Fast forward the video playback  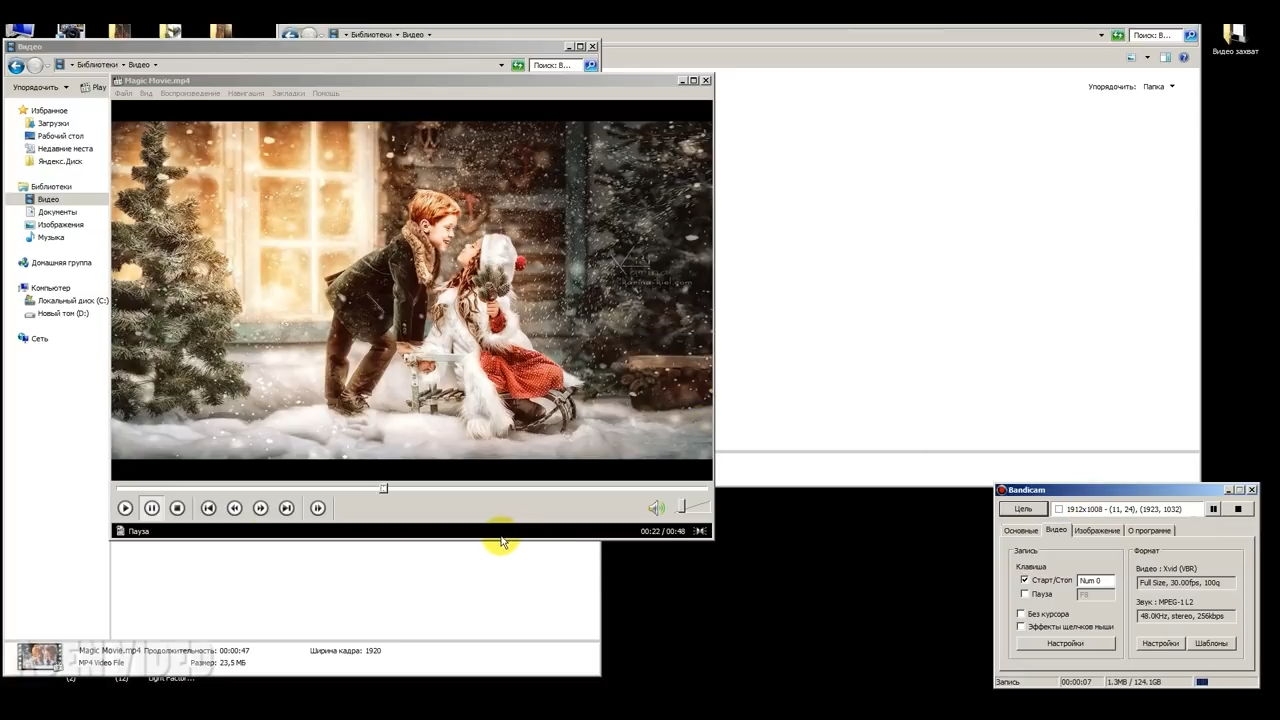[260, 508]
